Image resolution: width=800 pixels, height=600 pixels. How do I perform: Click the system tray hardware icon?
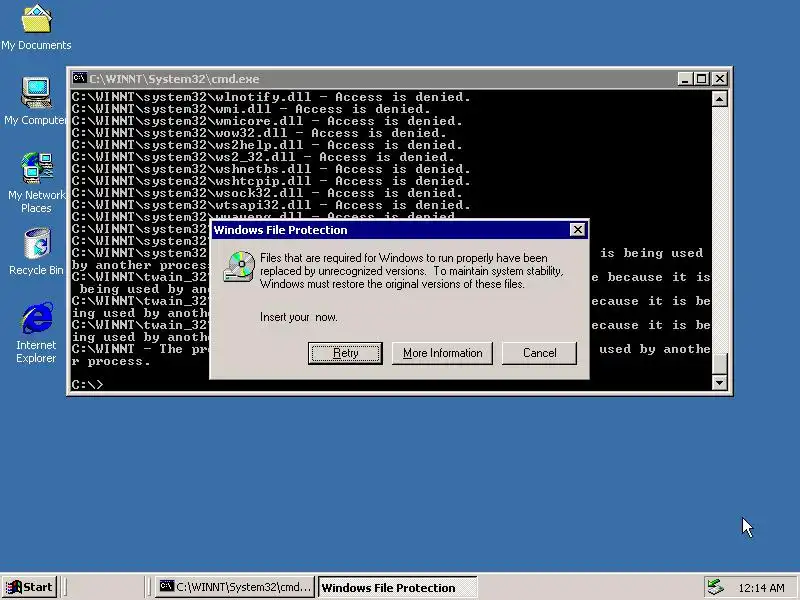715,587
